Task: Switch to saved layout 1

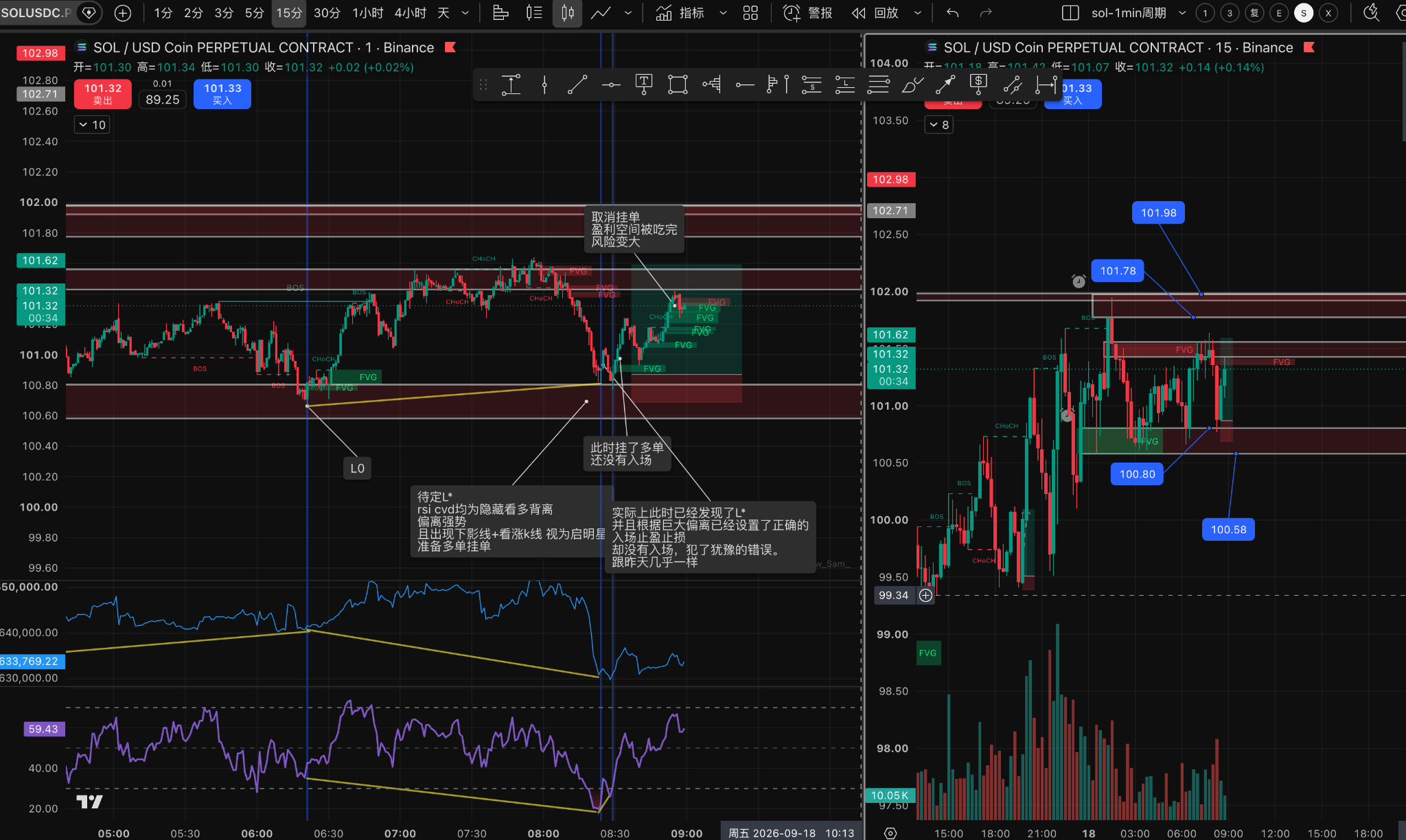Action: [x=1205, y=13]
